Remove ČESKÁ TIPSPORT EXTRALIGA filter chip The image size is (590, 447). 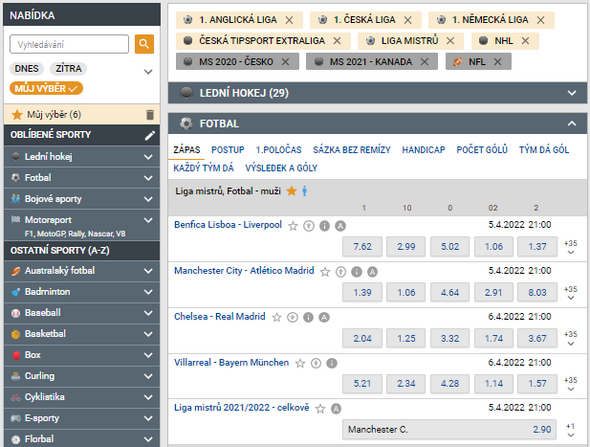coord(337,41)
